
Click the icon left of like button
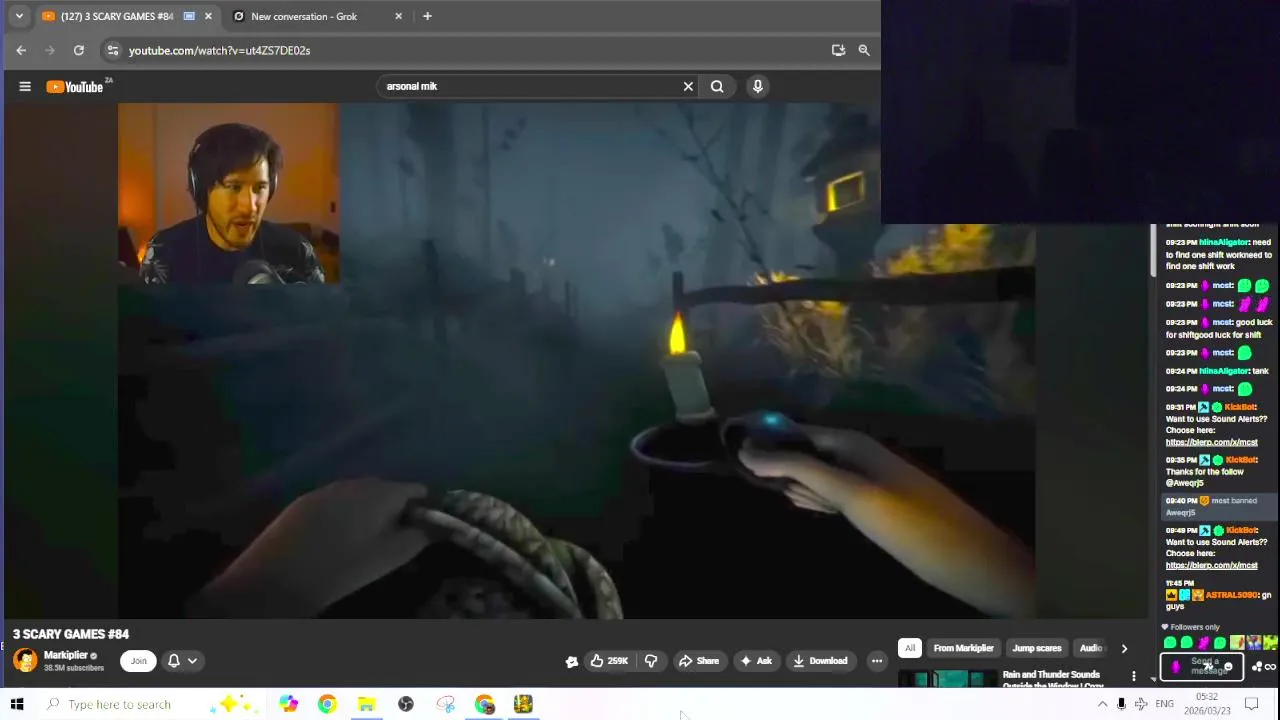click(x=572, y=661)
